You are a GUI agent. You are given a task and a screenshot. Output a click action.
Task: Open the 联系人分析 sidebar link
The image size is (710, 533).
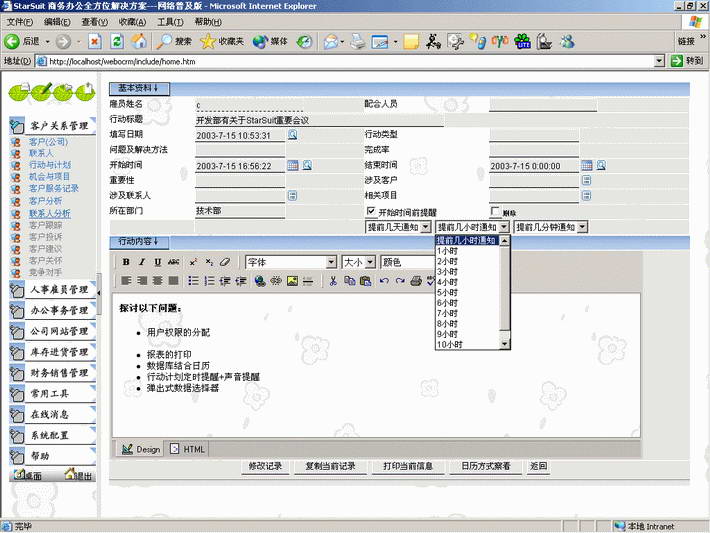coord(50,213)
